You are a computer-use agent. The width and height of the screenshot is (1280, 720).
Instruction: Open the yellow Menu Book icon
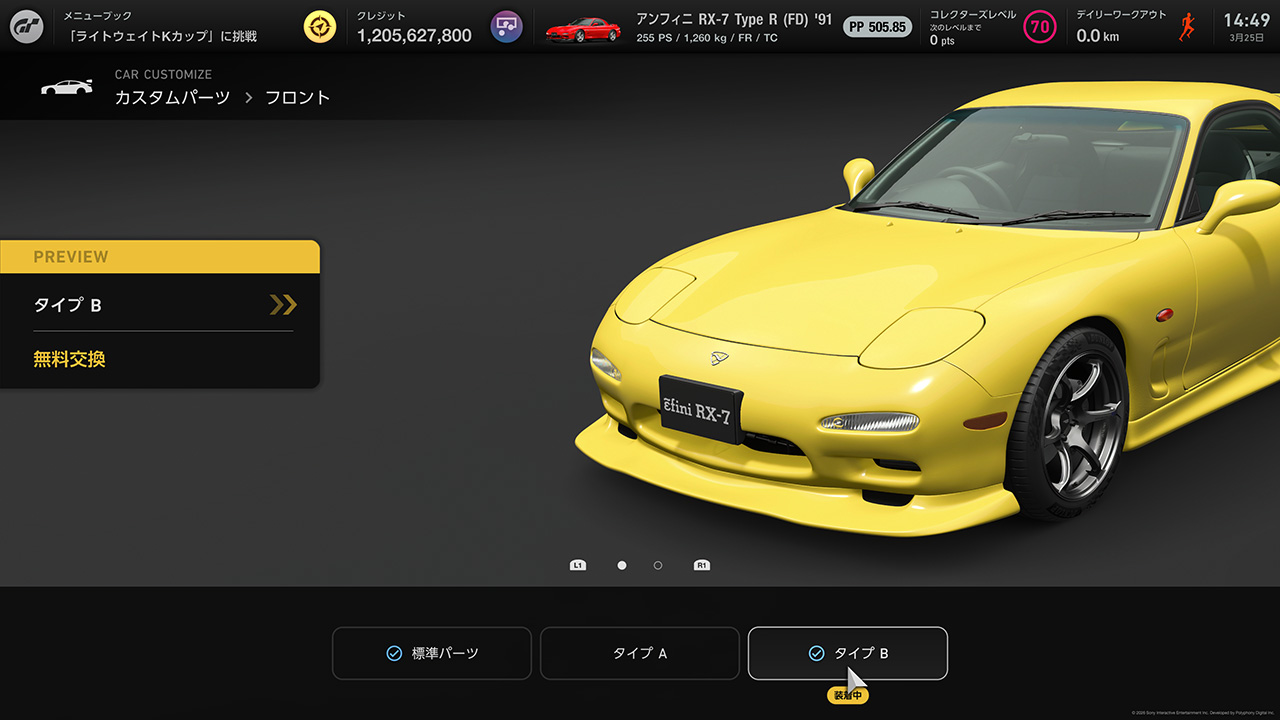pyautogui.click(x=320, y=27)
